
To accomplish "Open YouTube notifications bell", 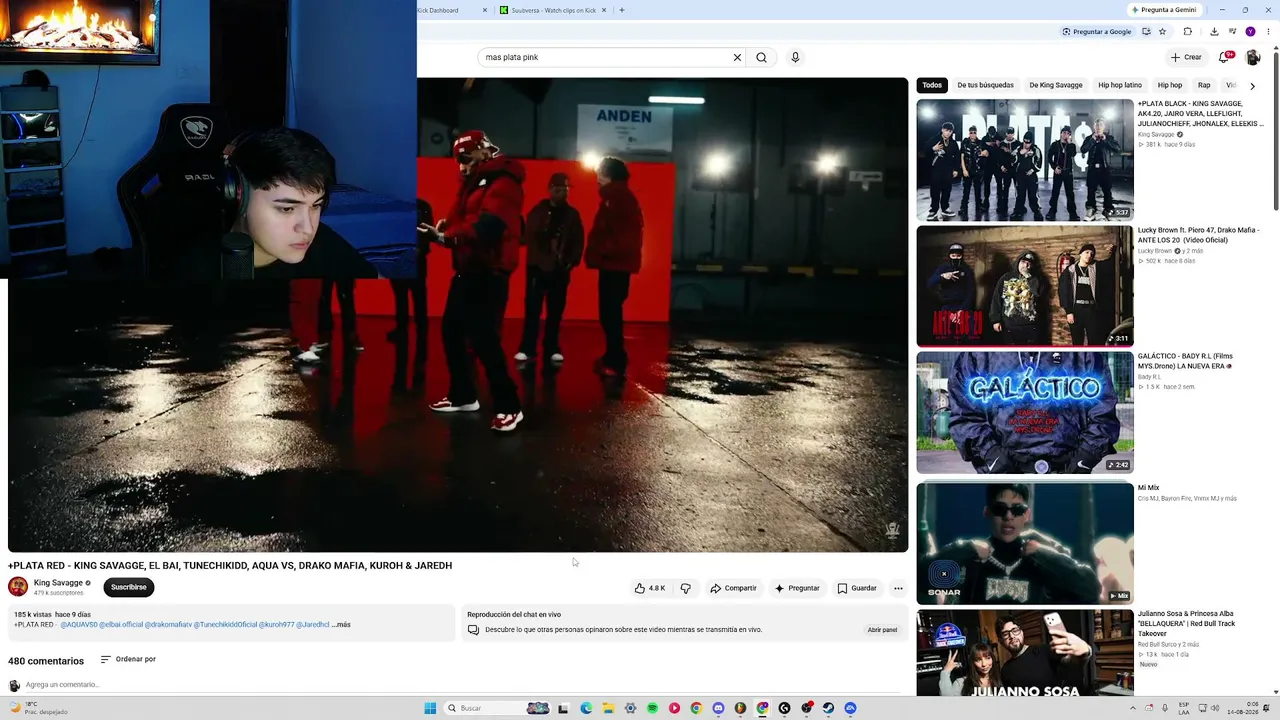I will tap(1224, 57).
